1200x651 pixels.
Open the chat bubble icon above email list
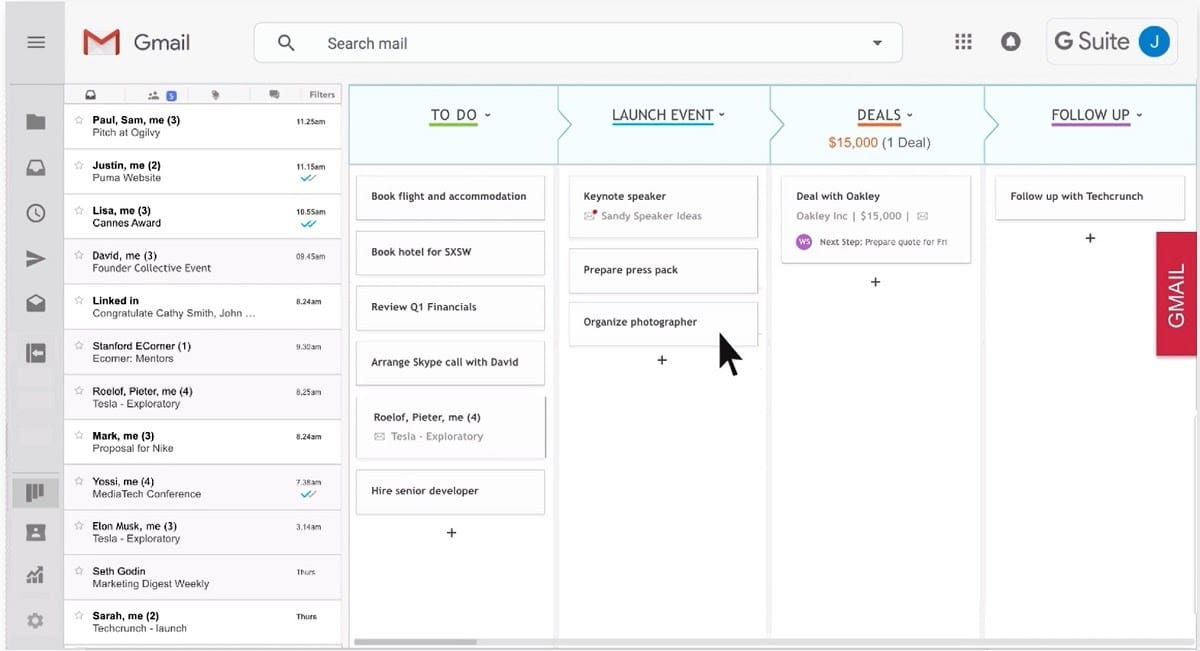pos(274,94)
